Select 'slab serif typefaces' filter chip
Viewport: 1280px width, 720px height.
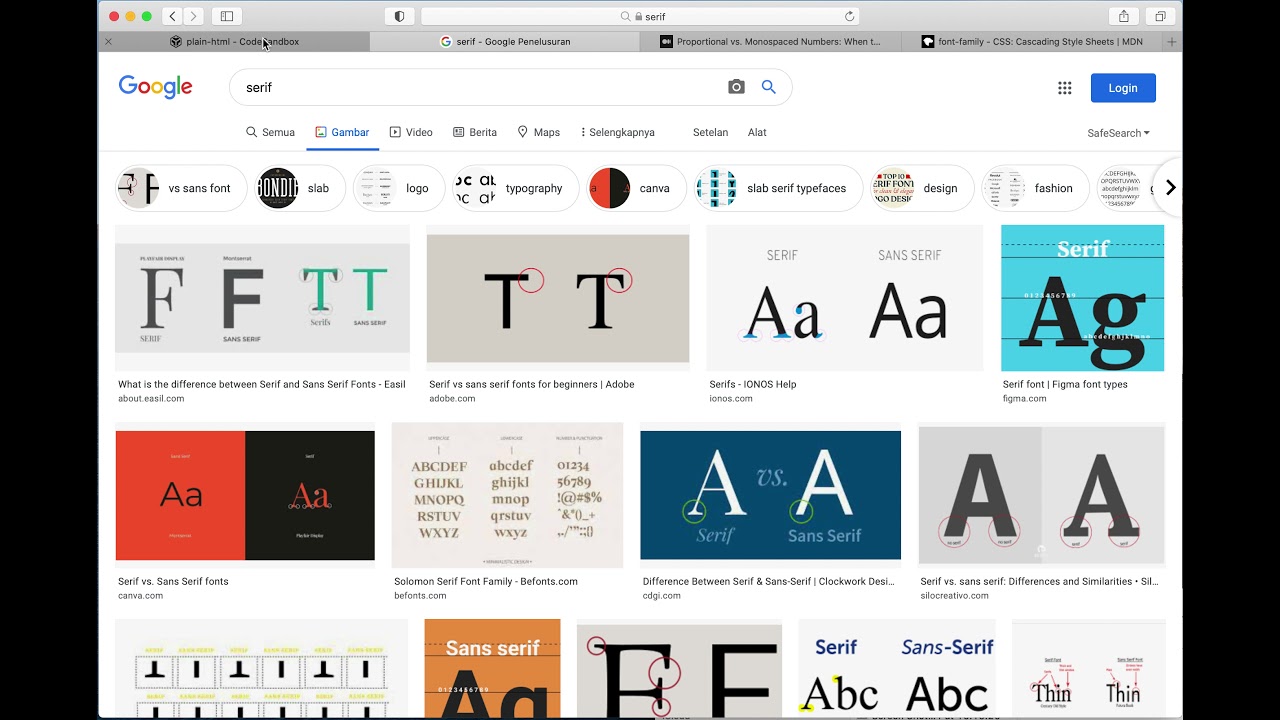(778, 188)
